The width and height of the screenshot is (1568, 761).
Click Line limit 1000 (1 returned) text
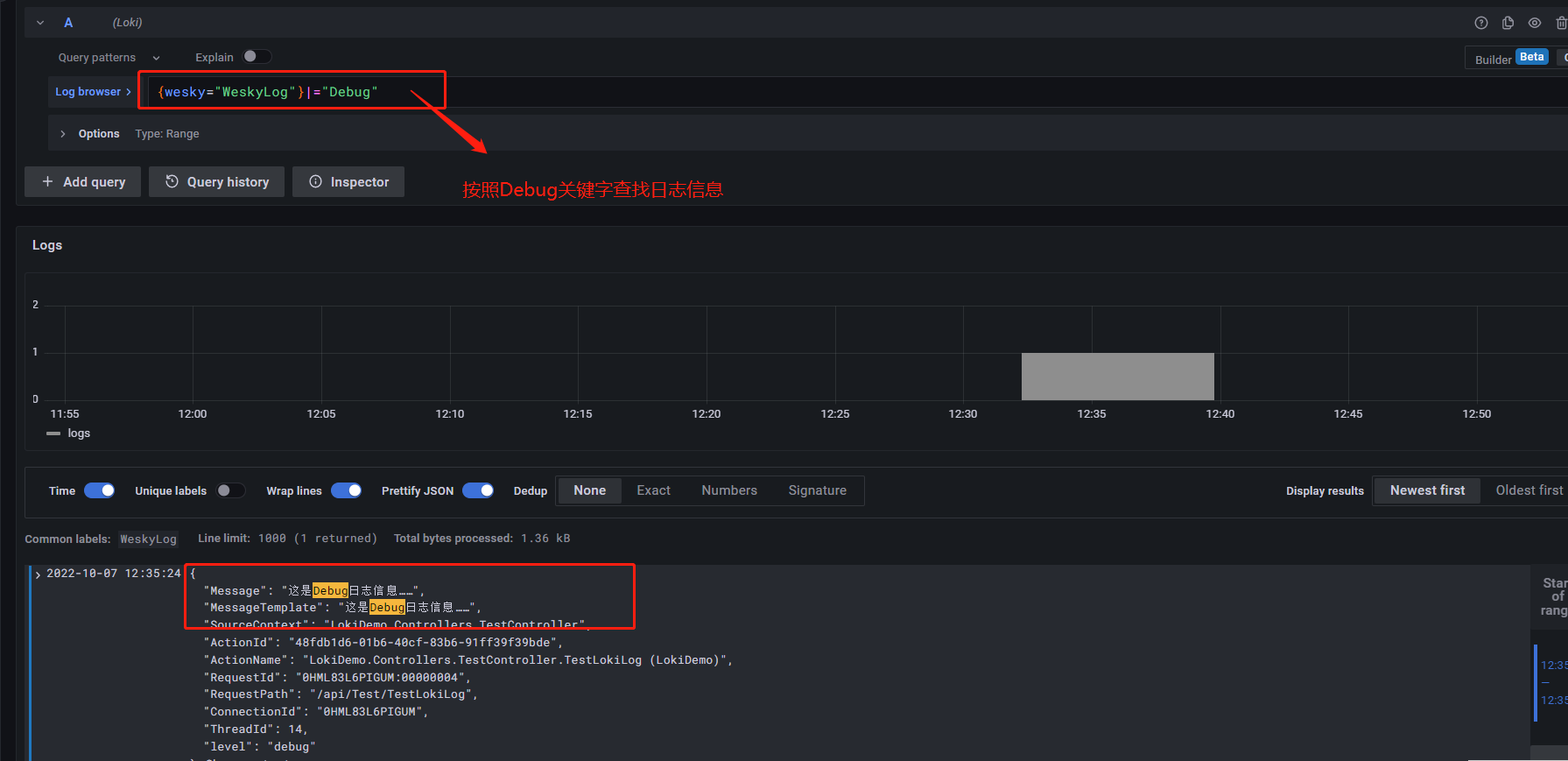coord(287,539)
